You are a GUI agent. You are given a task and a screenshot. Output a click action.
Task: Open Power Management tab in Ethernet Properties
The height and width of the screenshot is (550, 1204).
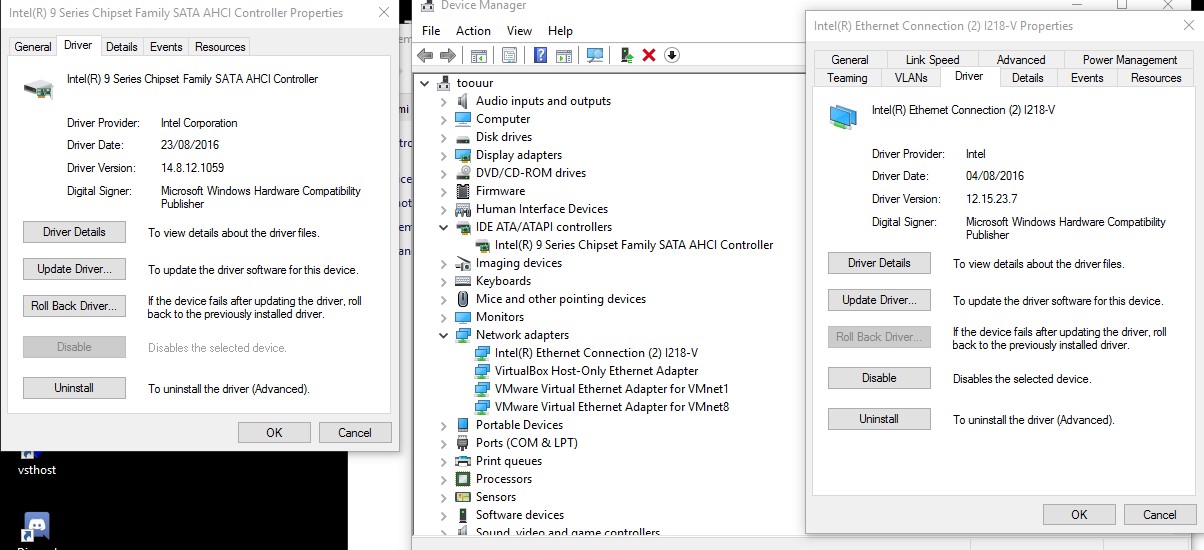click(1130, 60)
